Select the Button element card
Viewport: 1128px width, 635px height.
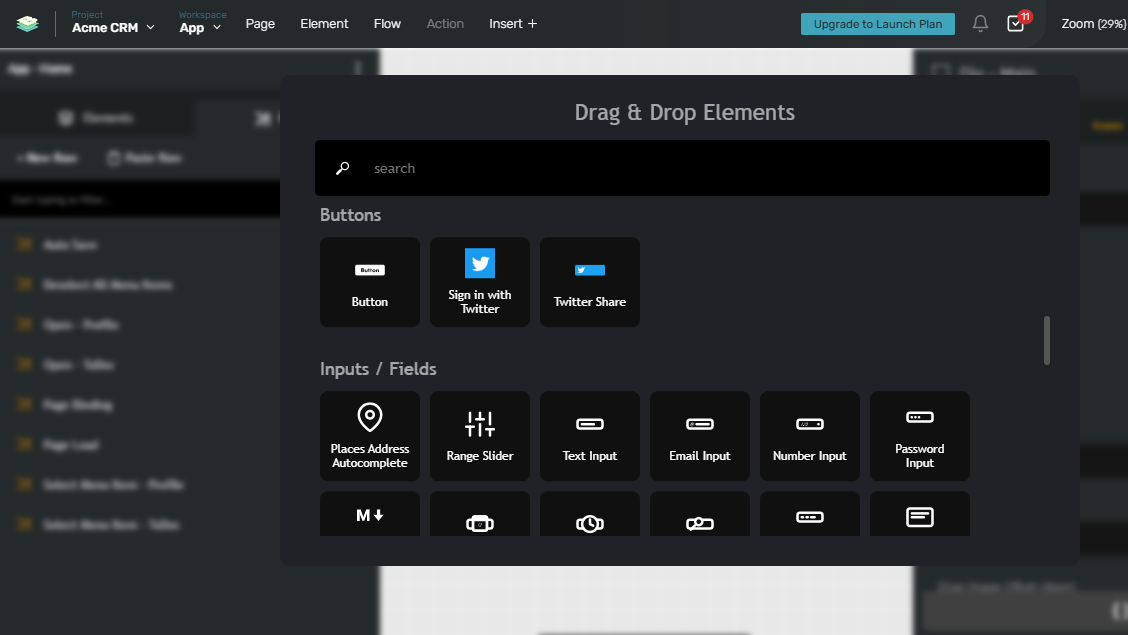[x=370, y=282]
